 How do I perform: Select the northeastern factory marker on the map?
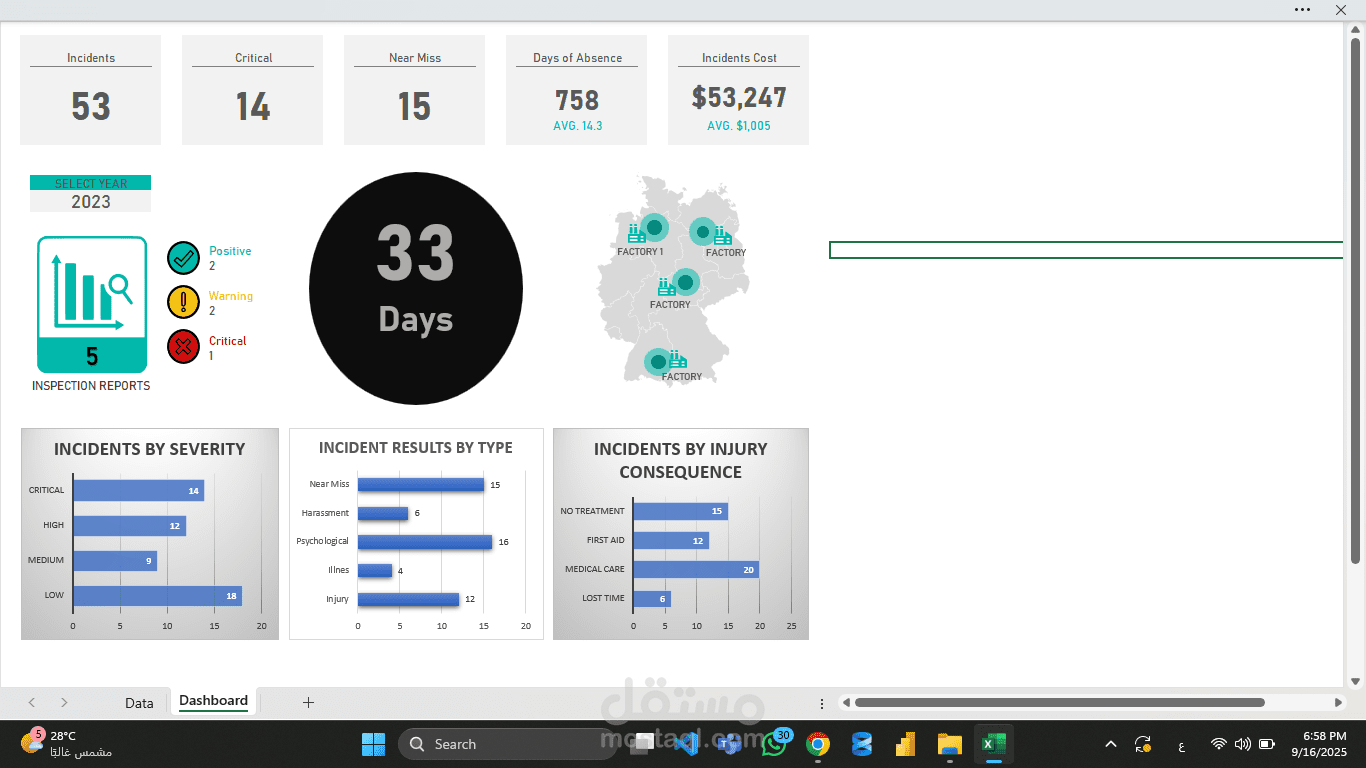tap(703, 232)
